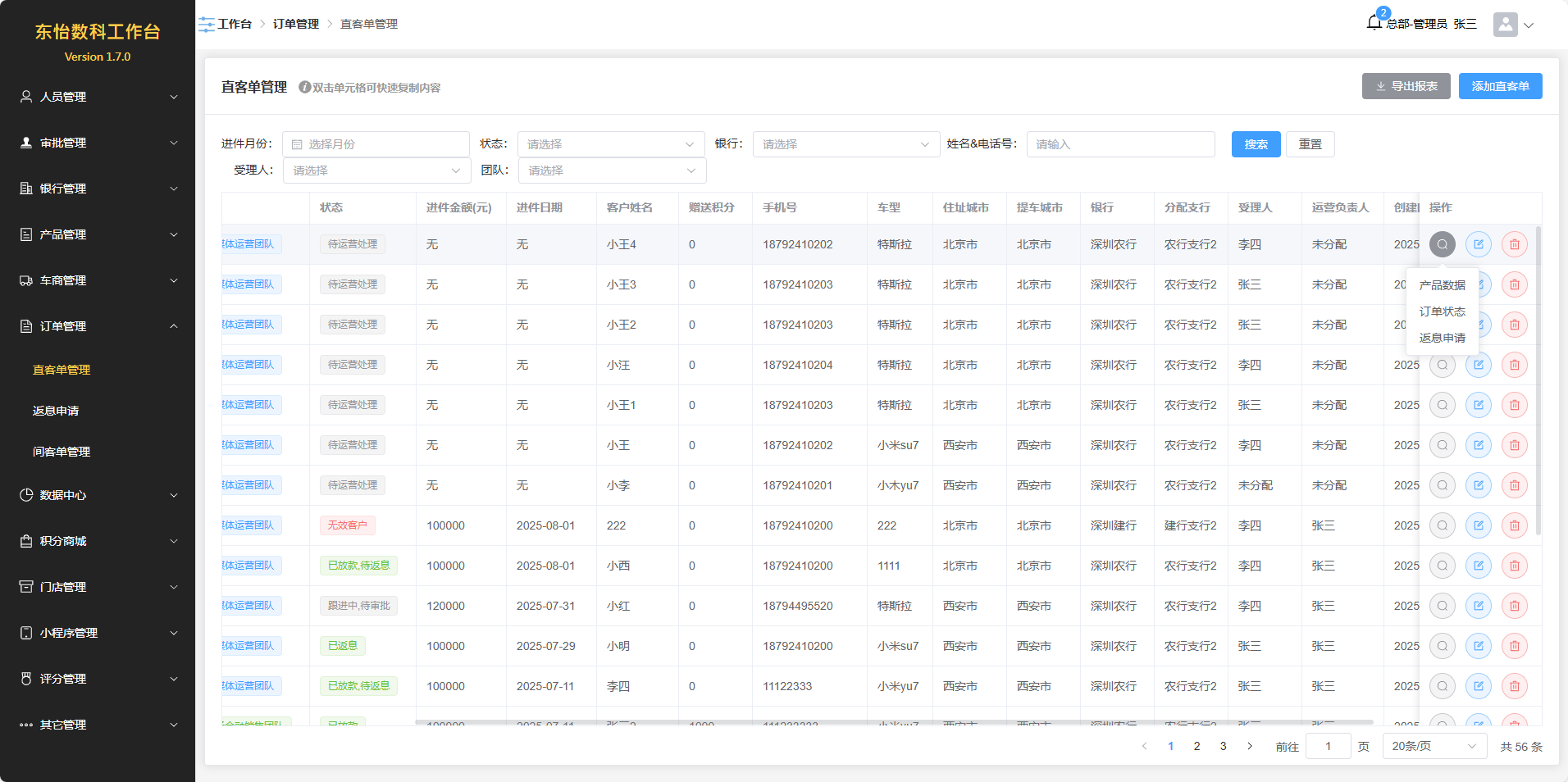The height and width of the screenshot is (782, 1568).
Task: Click the delete icon for 小王4 row
Action: click(1514, 244)
